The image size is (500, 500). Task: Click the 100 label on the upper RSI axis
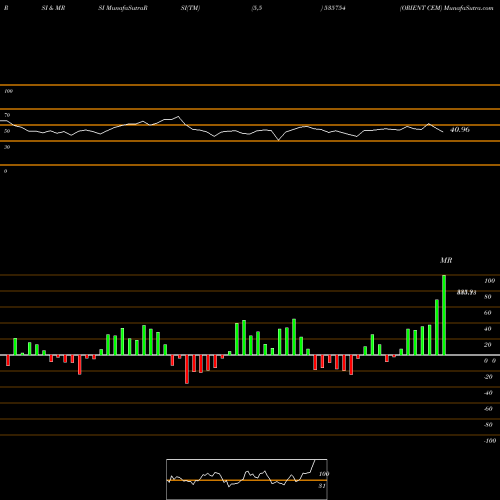[8, 91]
